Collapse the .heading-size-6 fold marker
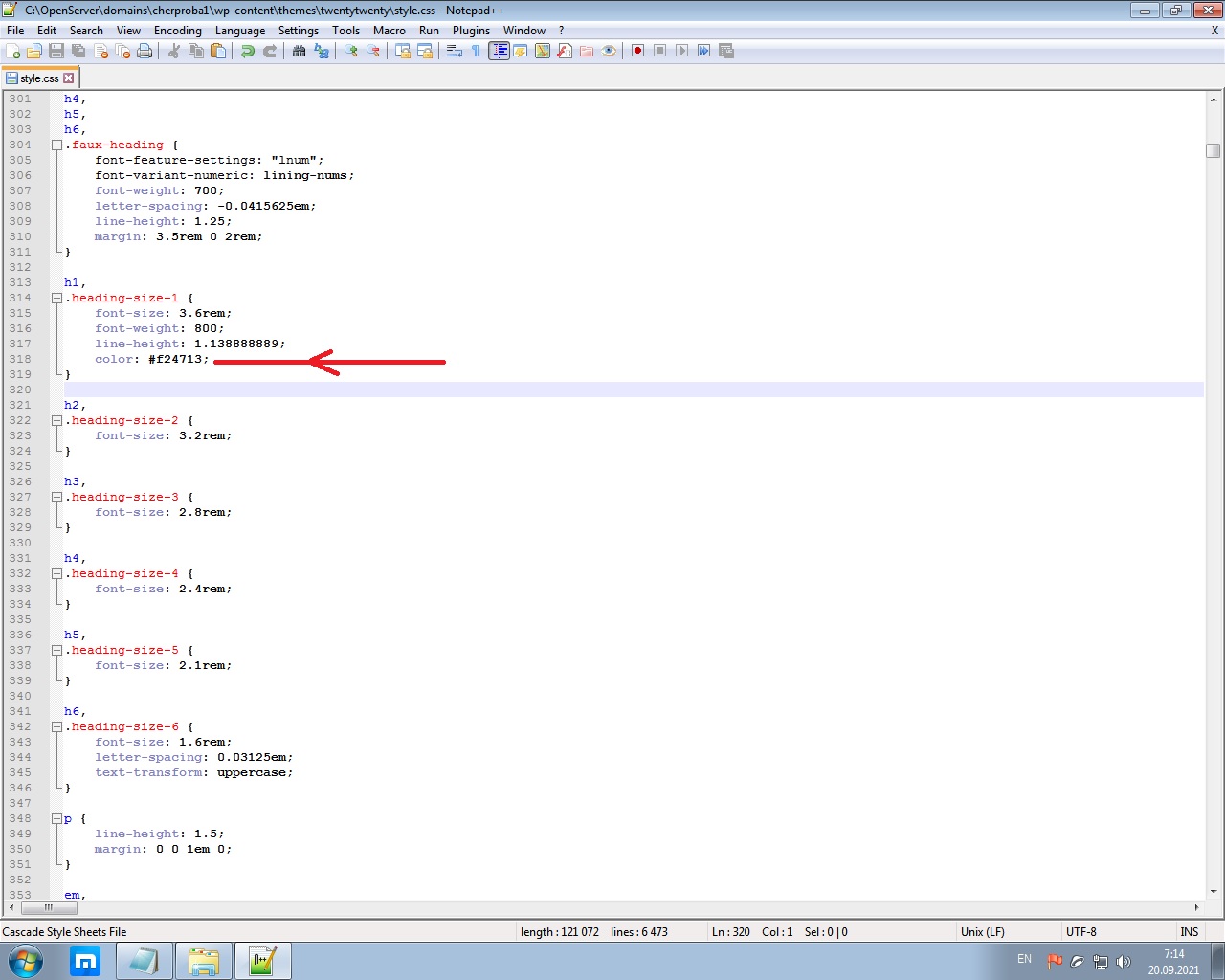The height and width of the screenshot is (980, 1225). pyautogui.click(x=56, y=727)
